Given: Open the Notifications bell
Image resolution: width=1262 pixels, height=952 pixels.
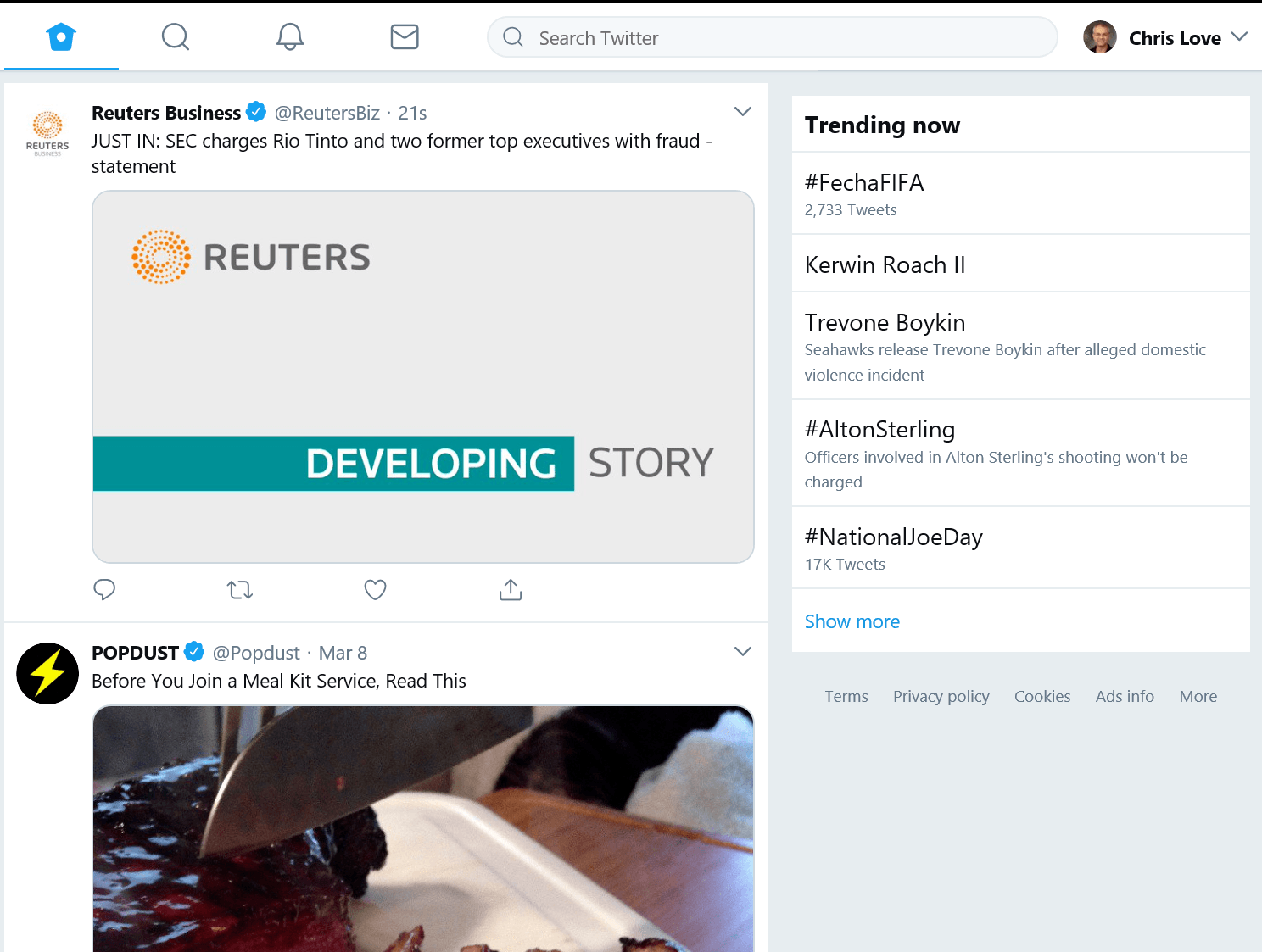Looking at the screenshot, I should point(289,36).
